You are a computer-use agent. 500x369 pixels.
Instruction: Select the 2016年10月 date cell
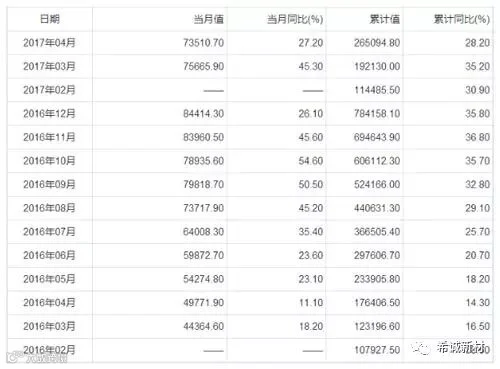click(x=49, y=161)
